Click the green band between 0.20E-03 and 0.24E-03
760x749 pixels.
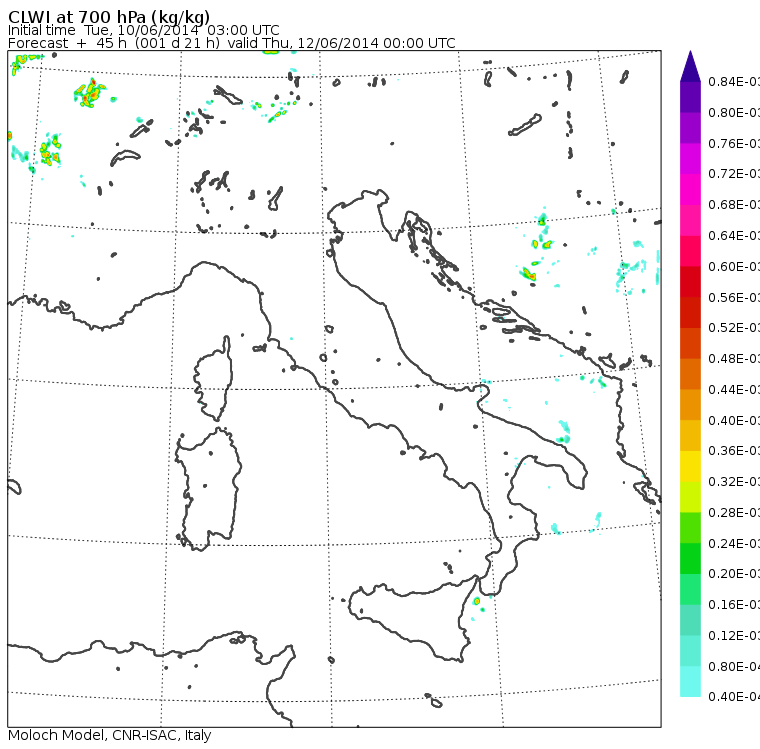click(690, 558)
